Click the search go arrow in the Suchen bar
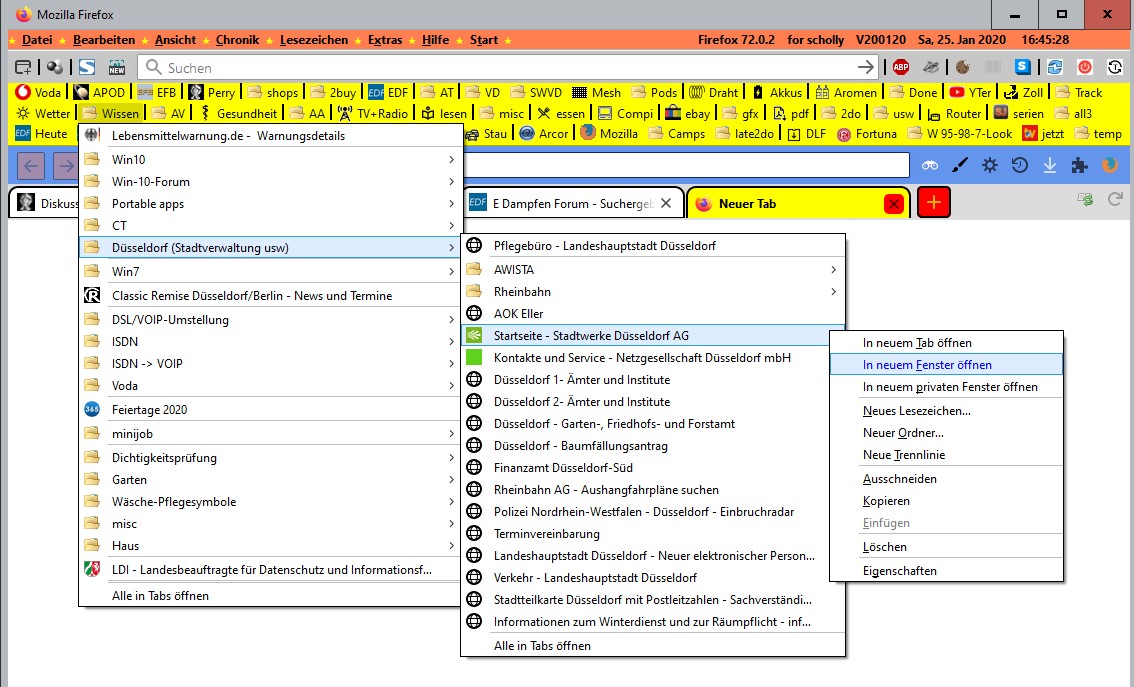 click(x=866, y=67)
